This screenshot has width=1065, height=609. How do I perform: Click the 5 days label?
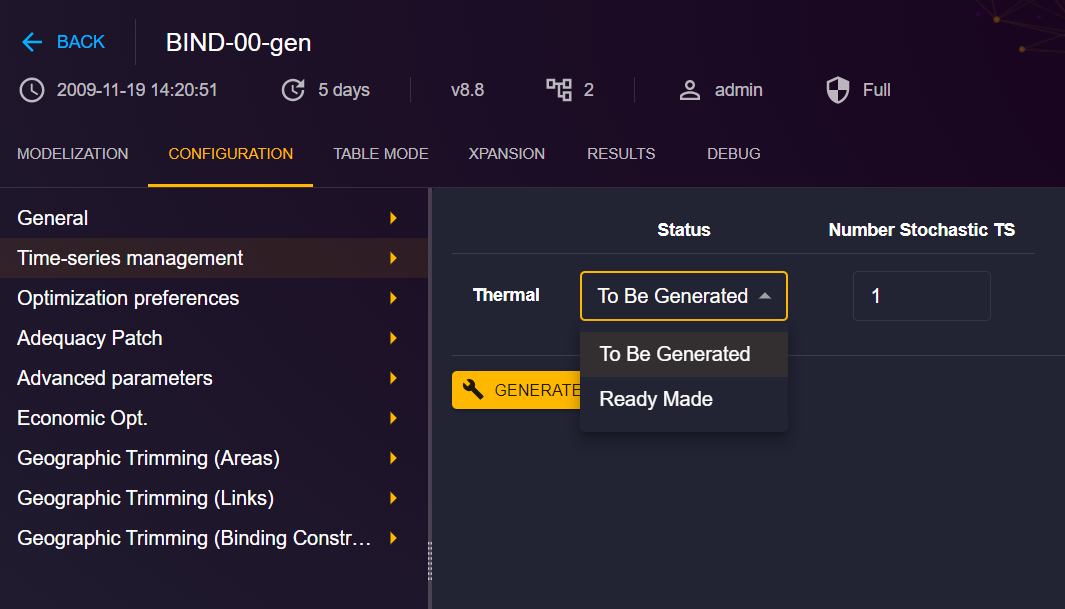(x=344, y=90)
